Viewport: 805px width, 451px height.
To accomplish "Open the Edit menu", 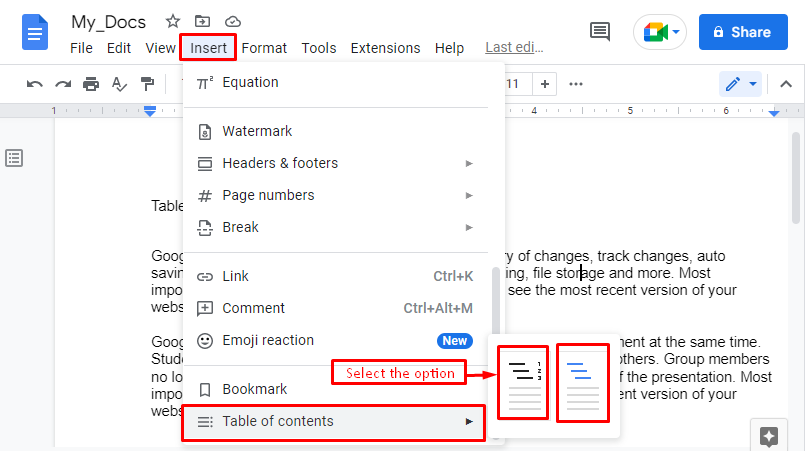I will point(119,48).
